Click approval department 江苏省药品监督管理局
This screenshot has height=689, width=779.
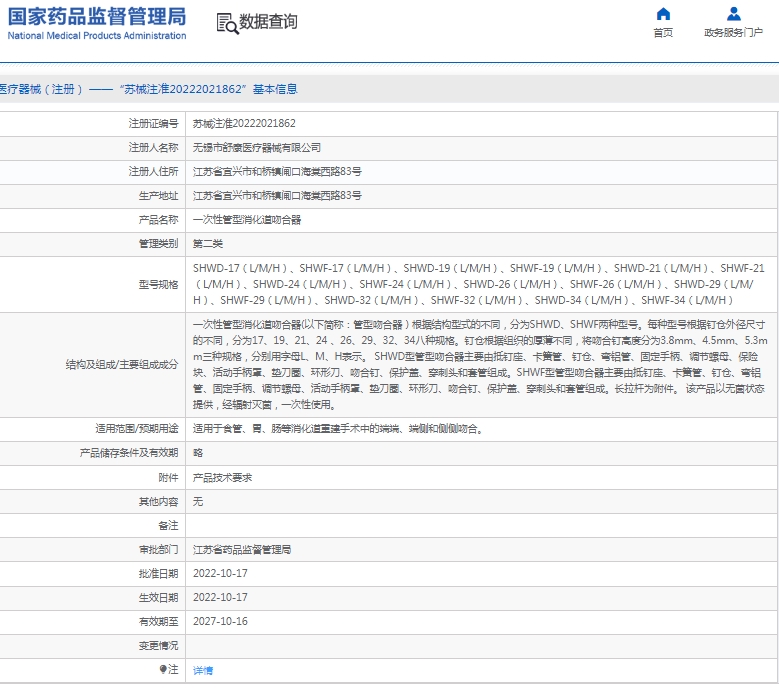point(241,550)
